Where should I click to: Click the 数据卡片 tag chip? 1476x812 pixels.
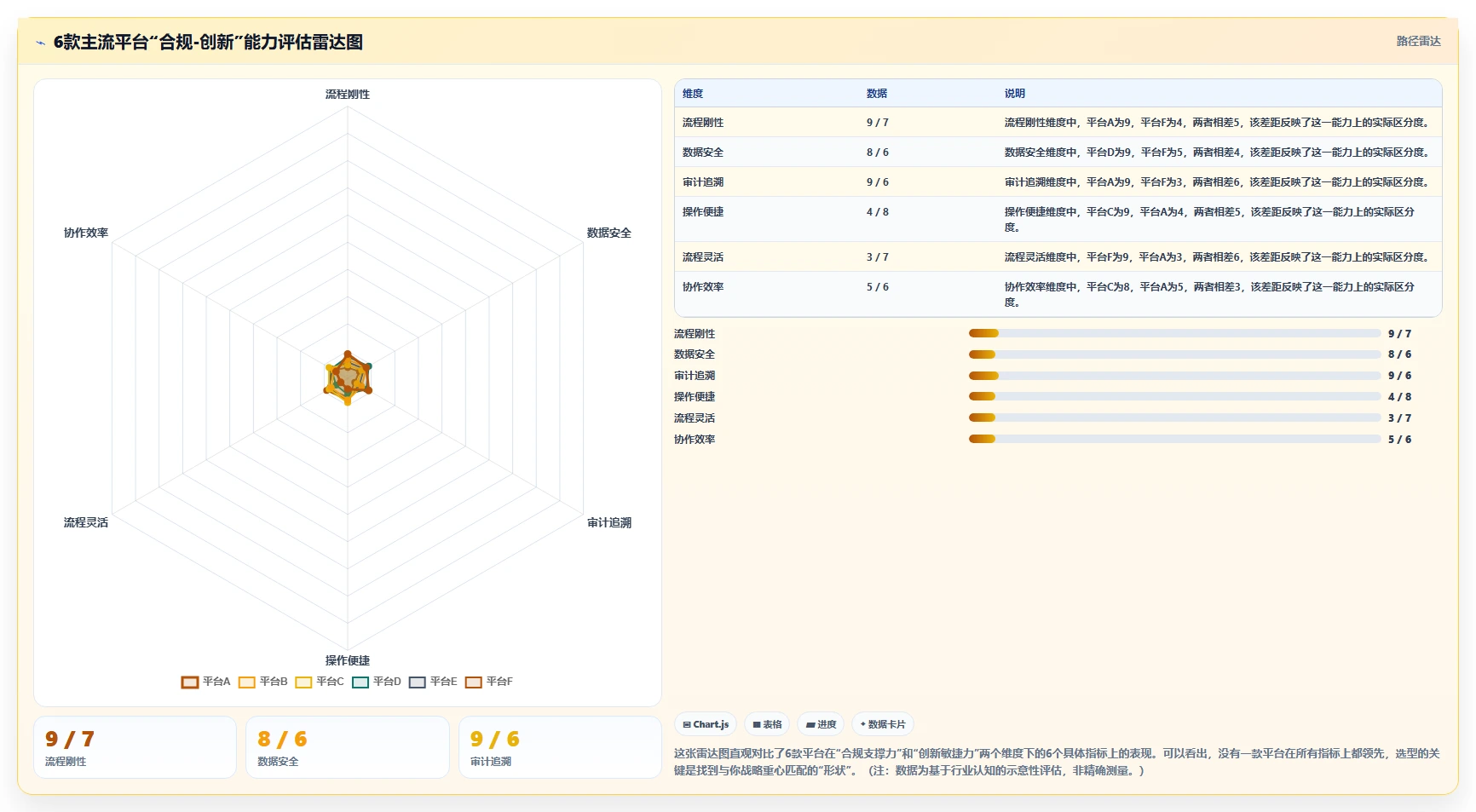click(x=883, y=724)
